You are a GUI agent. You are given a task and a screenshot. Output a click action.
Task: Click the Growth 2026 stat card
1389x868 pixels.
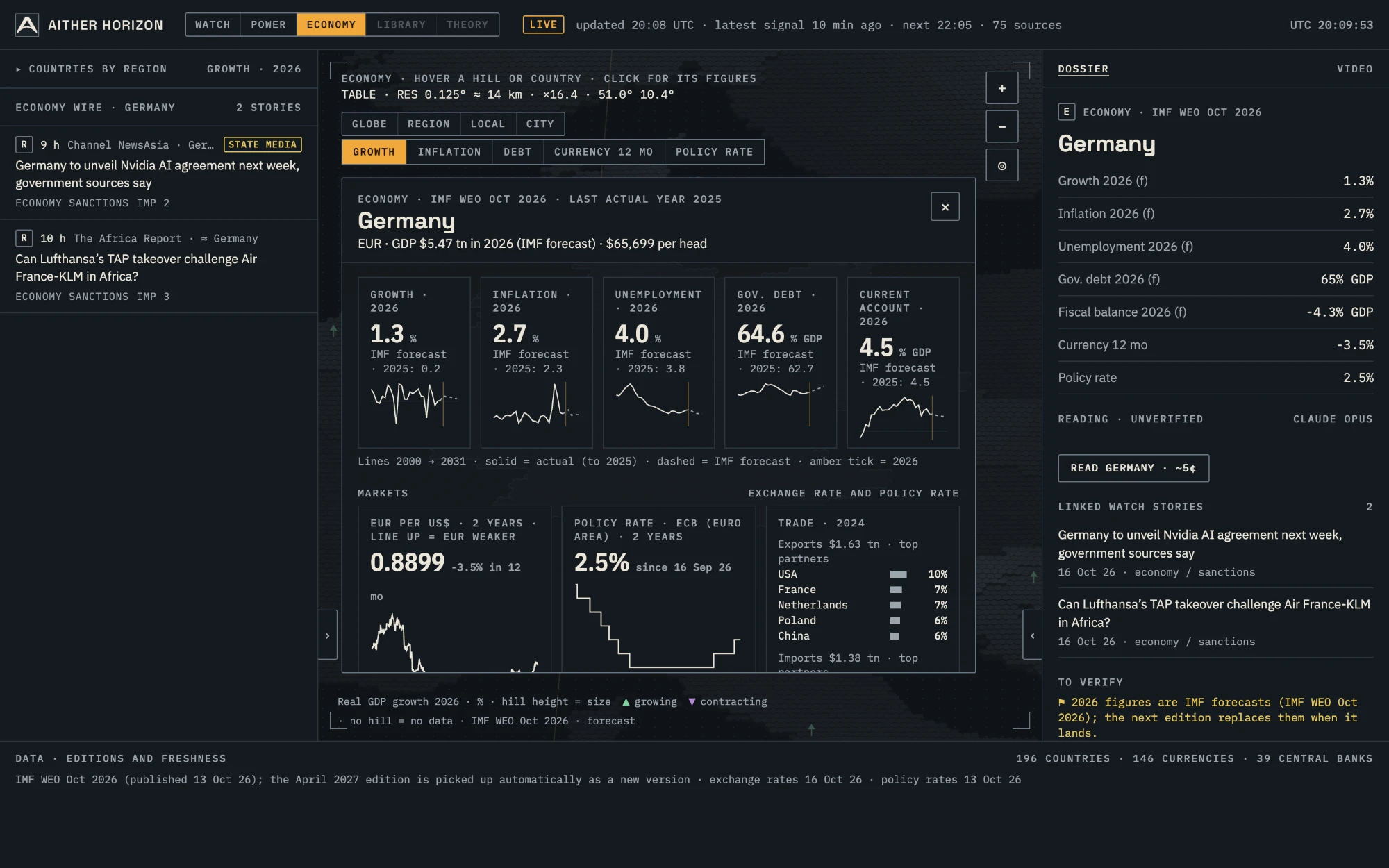[x=414, y=362]
